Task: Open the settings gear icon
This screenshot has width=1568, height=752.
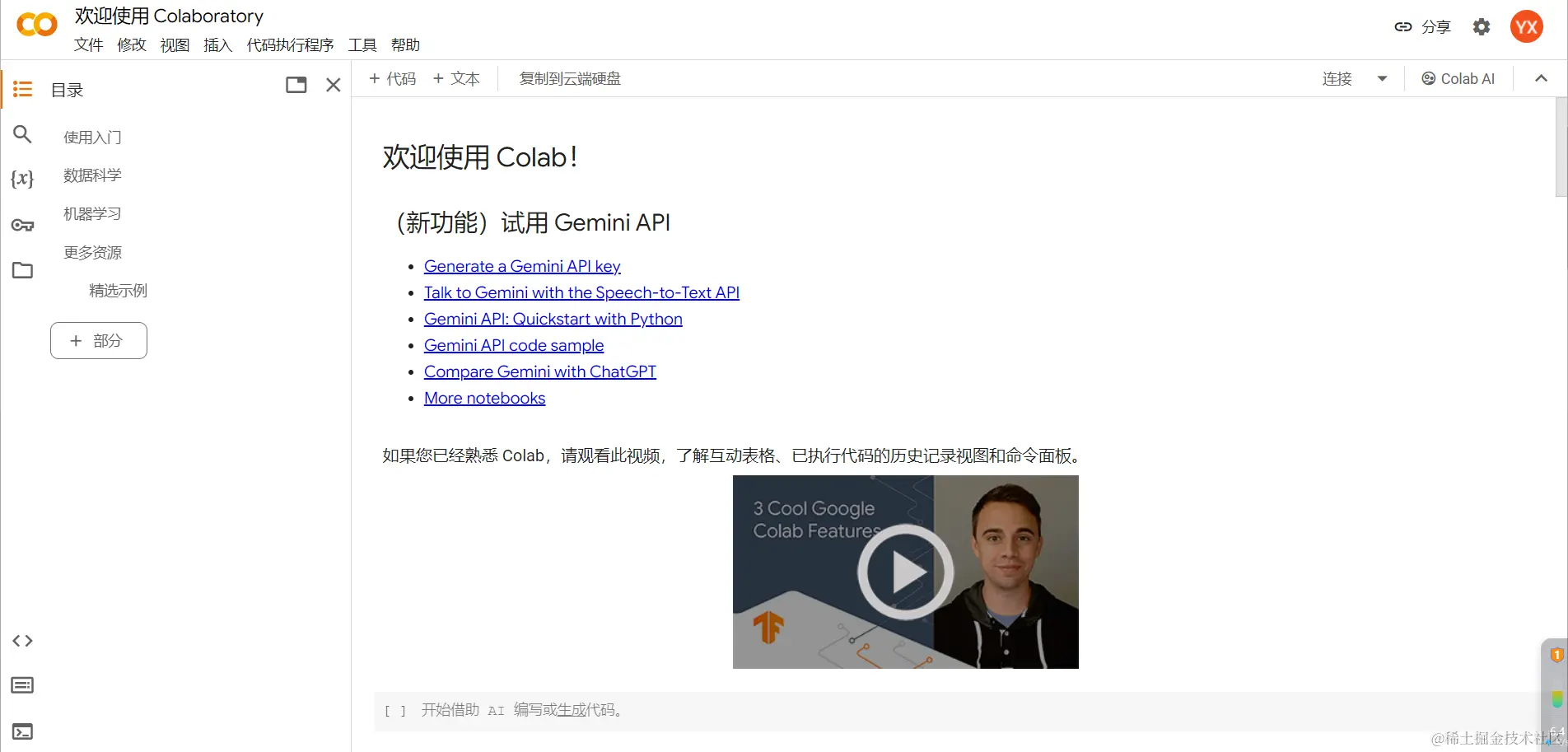Action: [x=1482, y=27]
